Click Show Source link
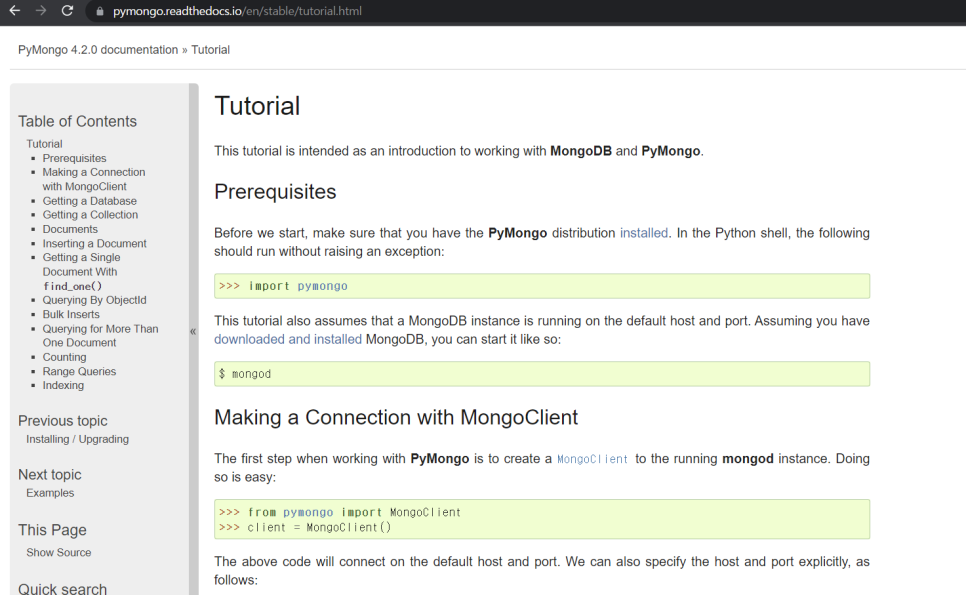 tap(59, 552)
